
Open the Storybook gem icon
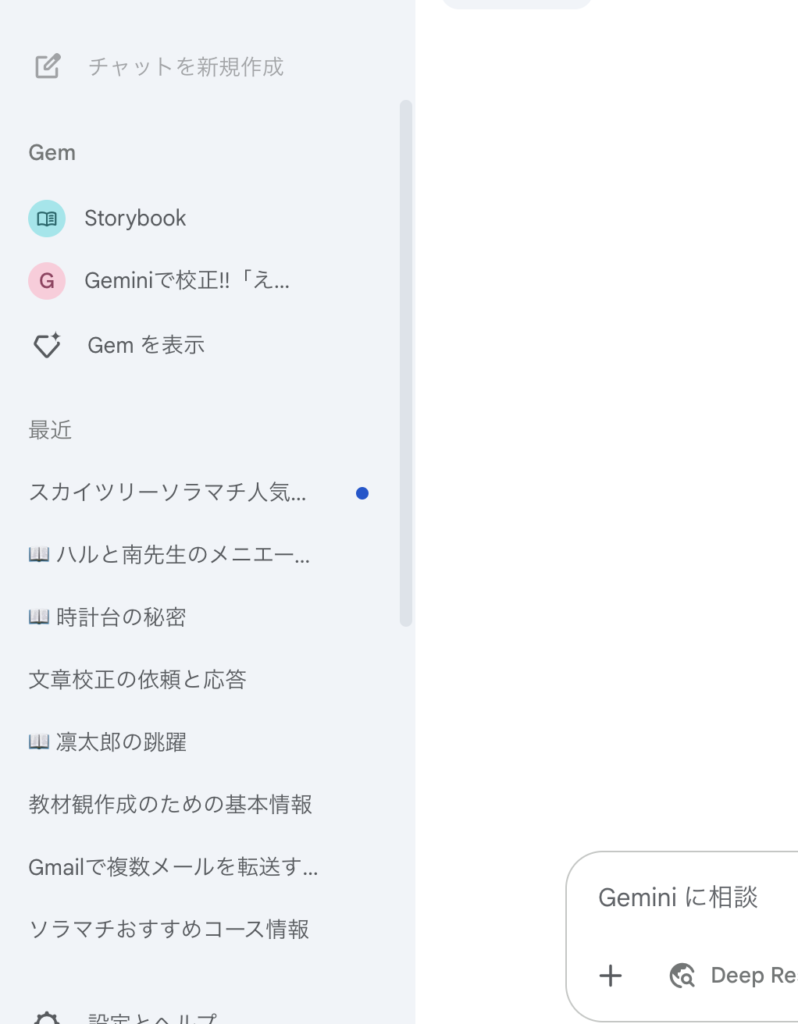coord(46,218)
